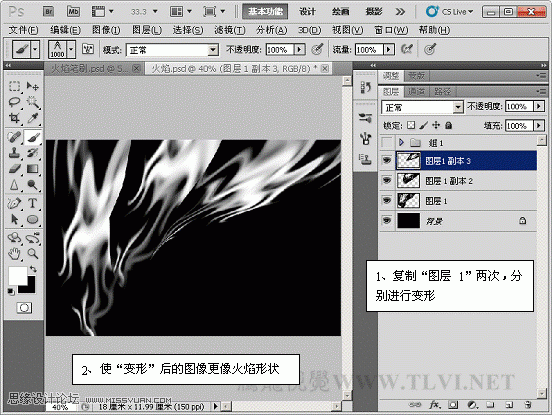Screen dimensions: 552x415
Task: Select the Brush tool in toolbox
Action: click(33, 137)
